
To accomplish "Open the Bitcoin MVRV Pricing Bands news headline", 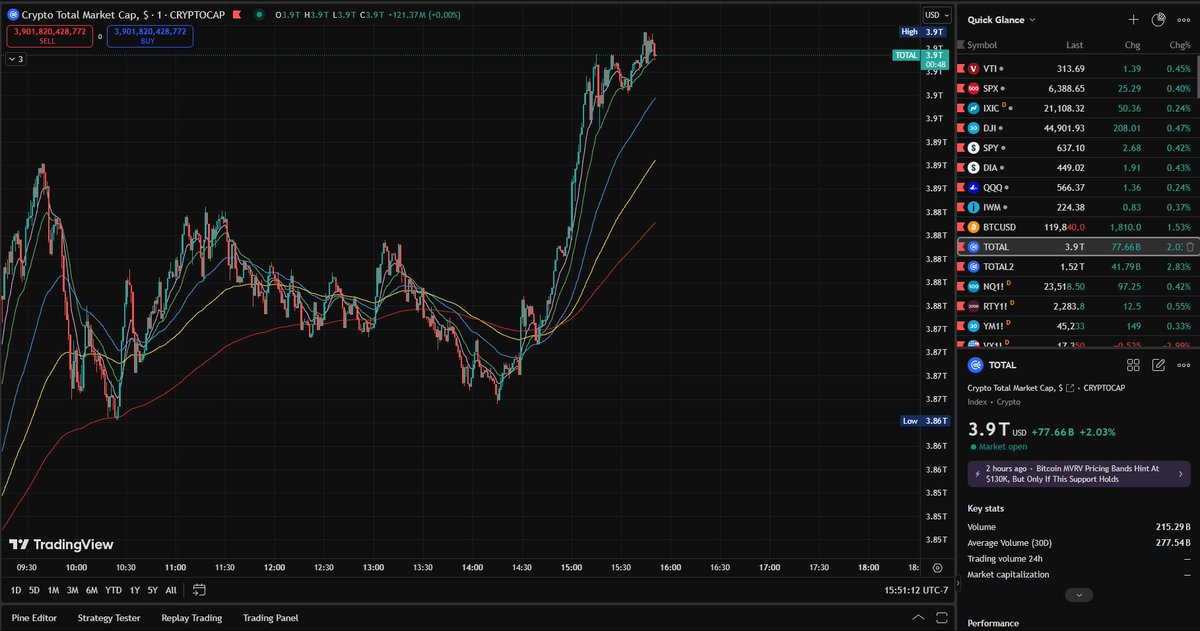I will [x=1078, y=474].
